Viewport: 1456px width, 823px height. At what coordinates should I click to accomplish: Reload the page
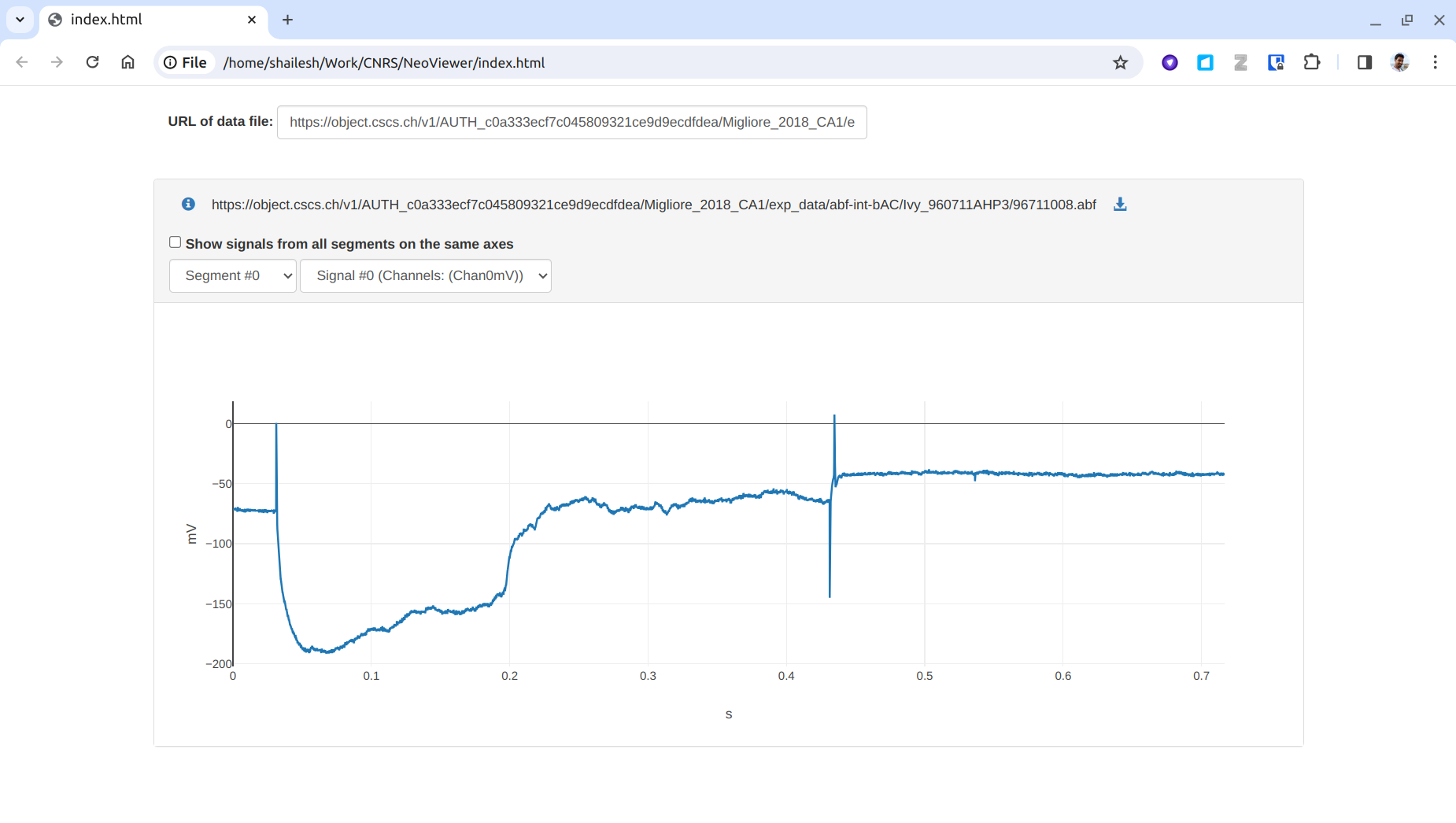click(x=92, y=63)
